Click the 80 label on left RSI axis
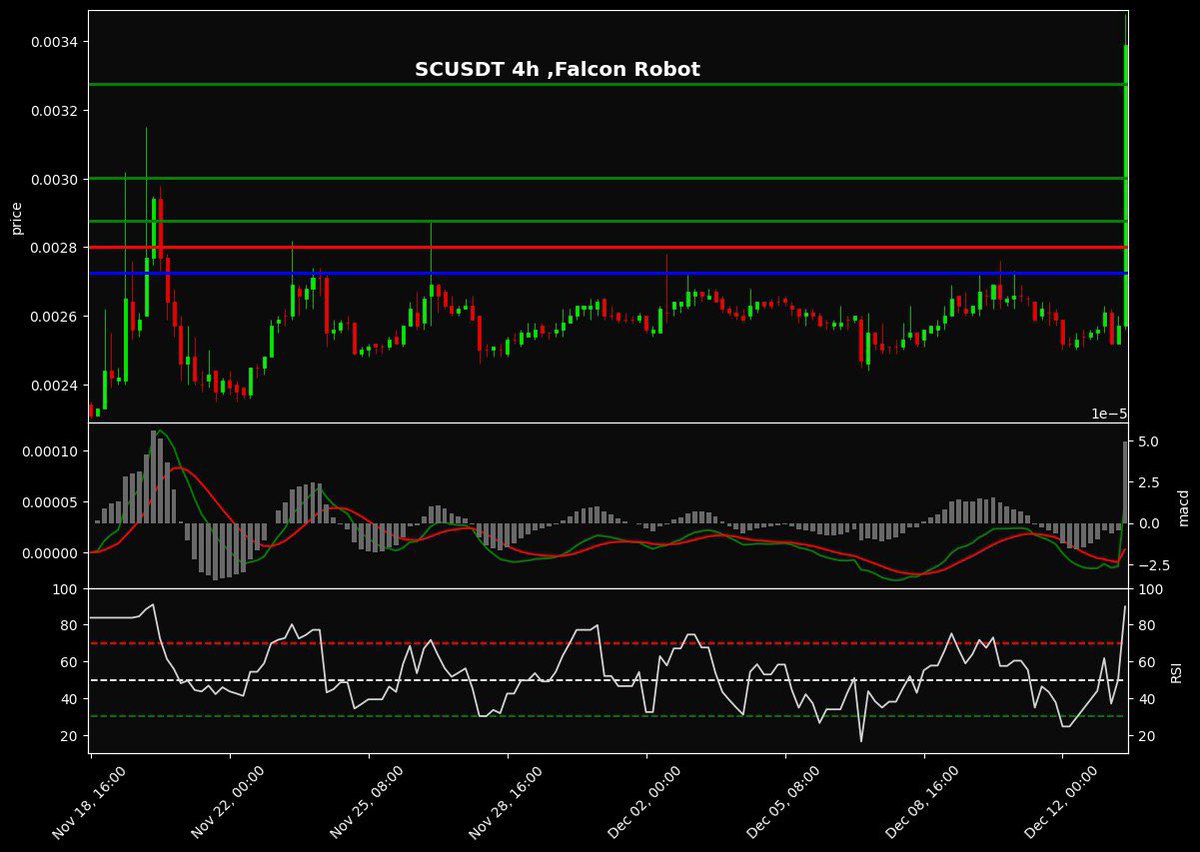 tap(69, 626)
